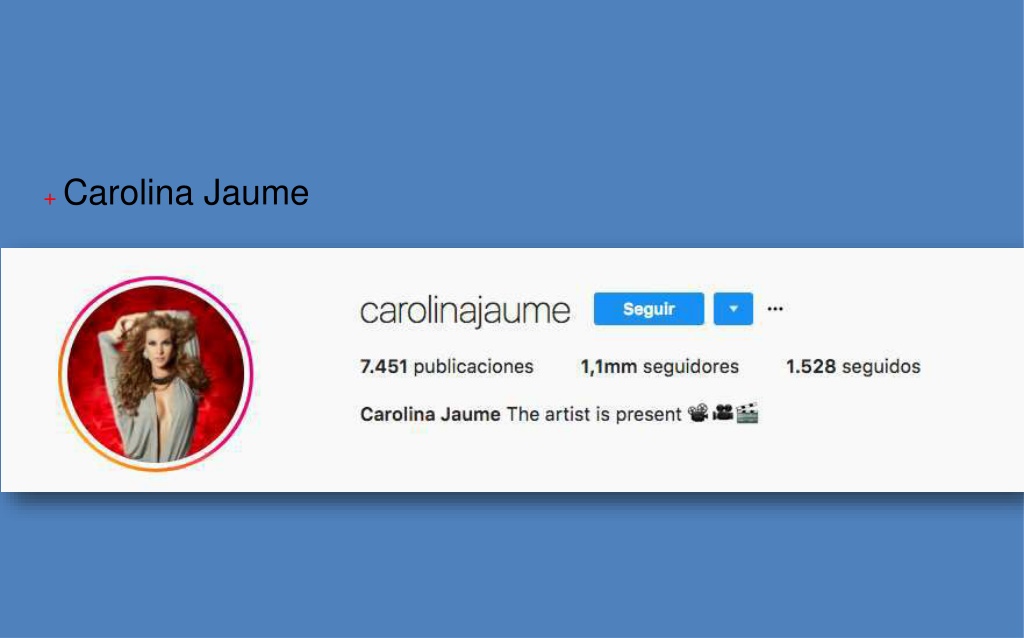The width and height of the screenshot is (1024, 638).
Task: Open carolinajaume's profile picture story
Action: (155, 374)
